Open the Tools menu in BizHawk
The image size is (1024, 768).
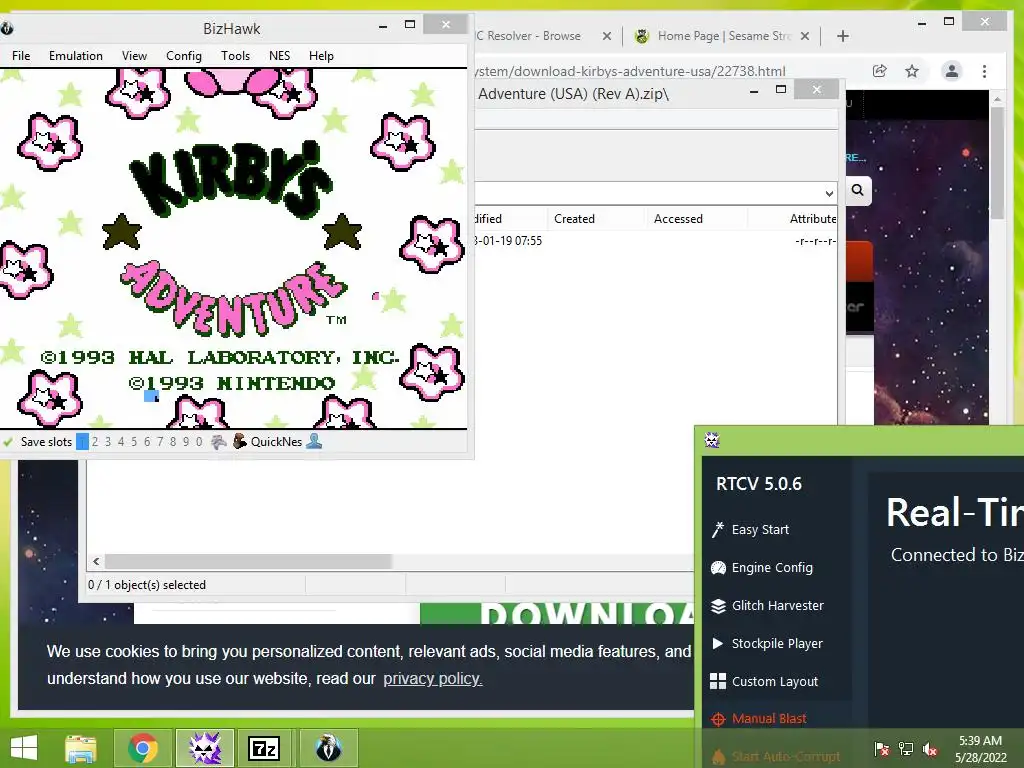coord(235,56)
